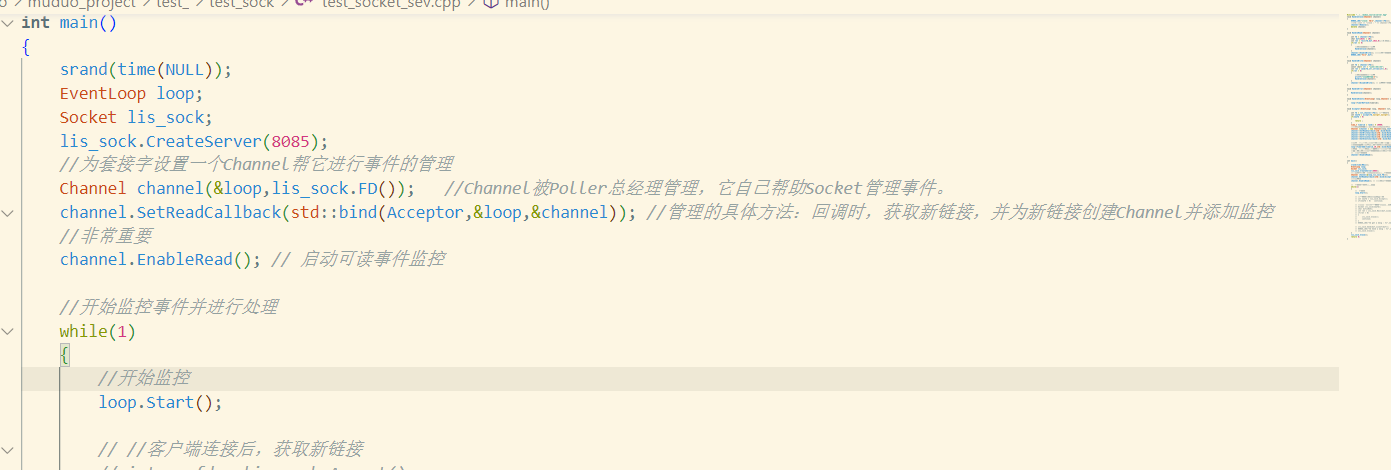Click the main() symbol cube icon

click(491, 4)
